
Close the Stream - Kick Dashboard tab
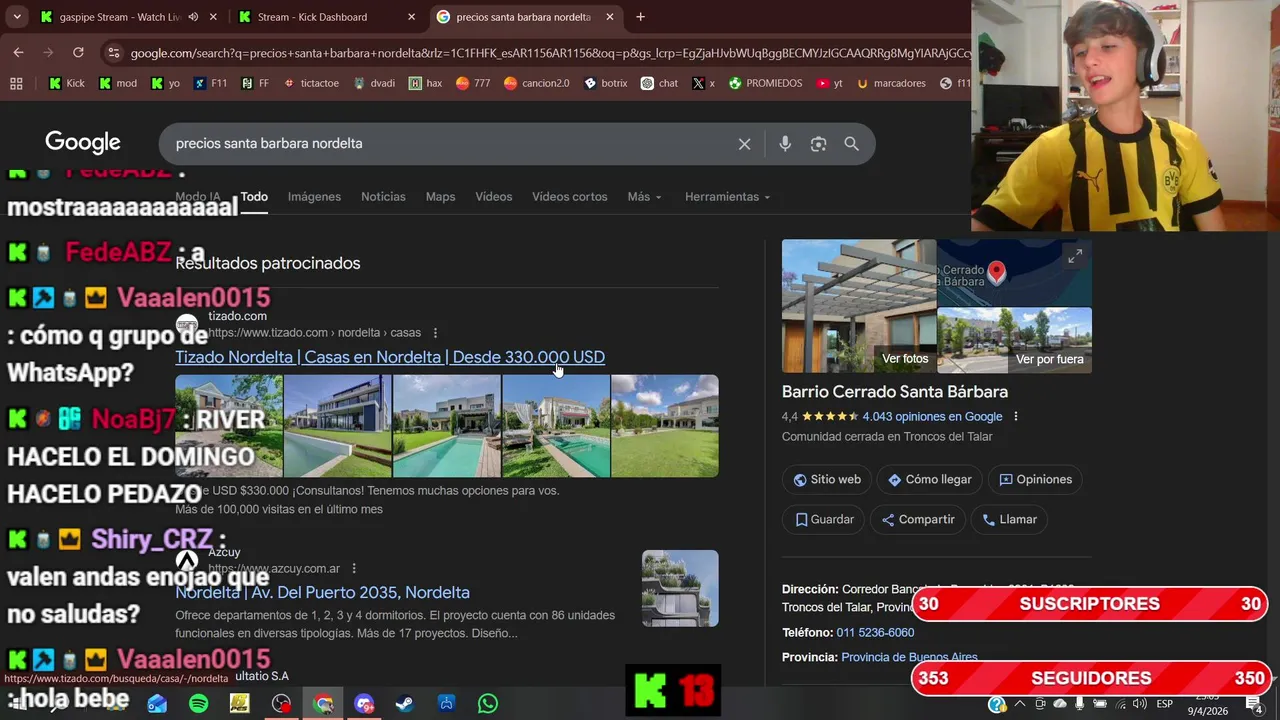[x=411, y=17]
